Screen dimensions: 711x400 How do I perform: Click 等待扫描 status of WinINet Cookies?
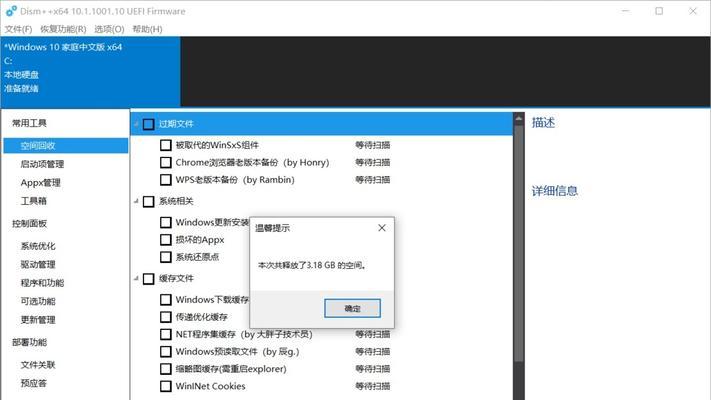(373, 386)
